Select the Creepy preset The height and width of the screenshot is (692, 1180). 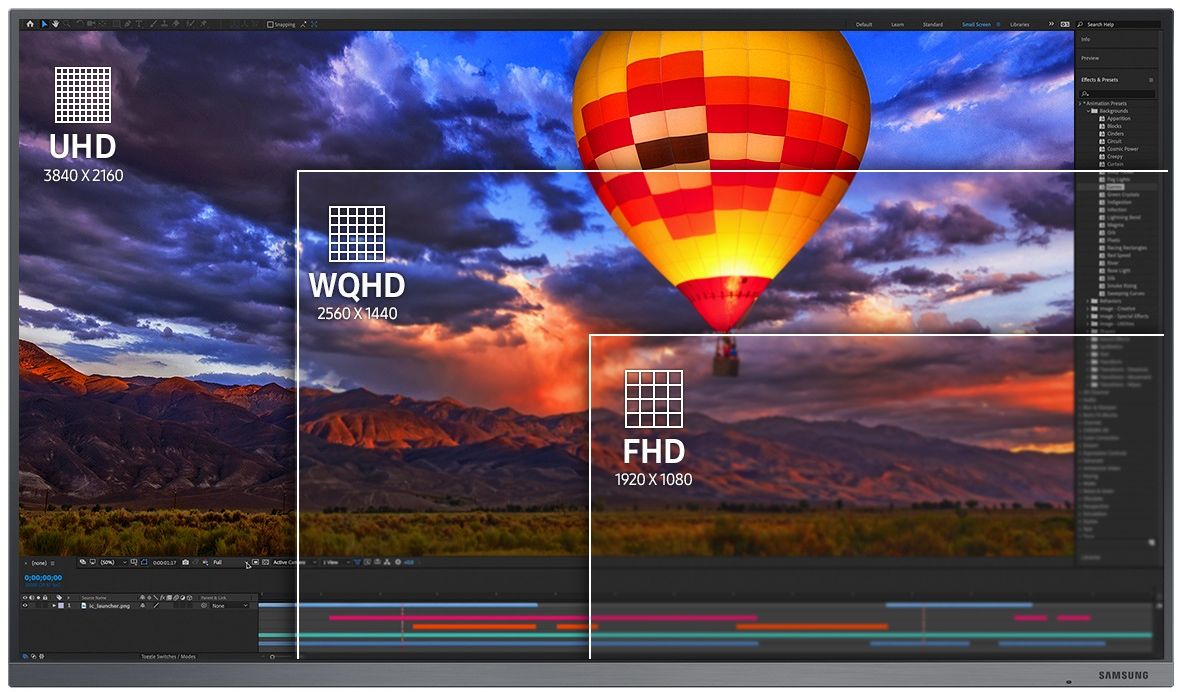point(1115,156)
